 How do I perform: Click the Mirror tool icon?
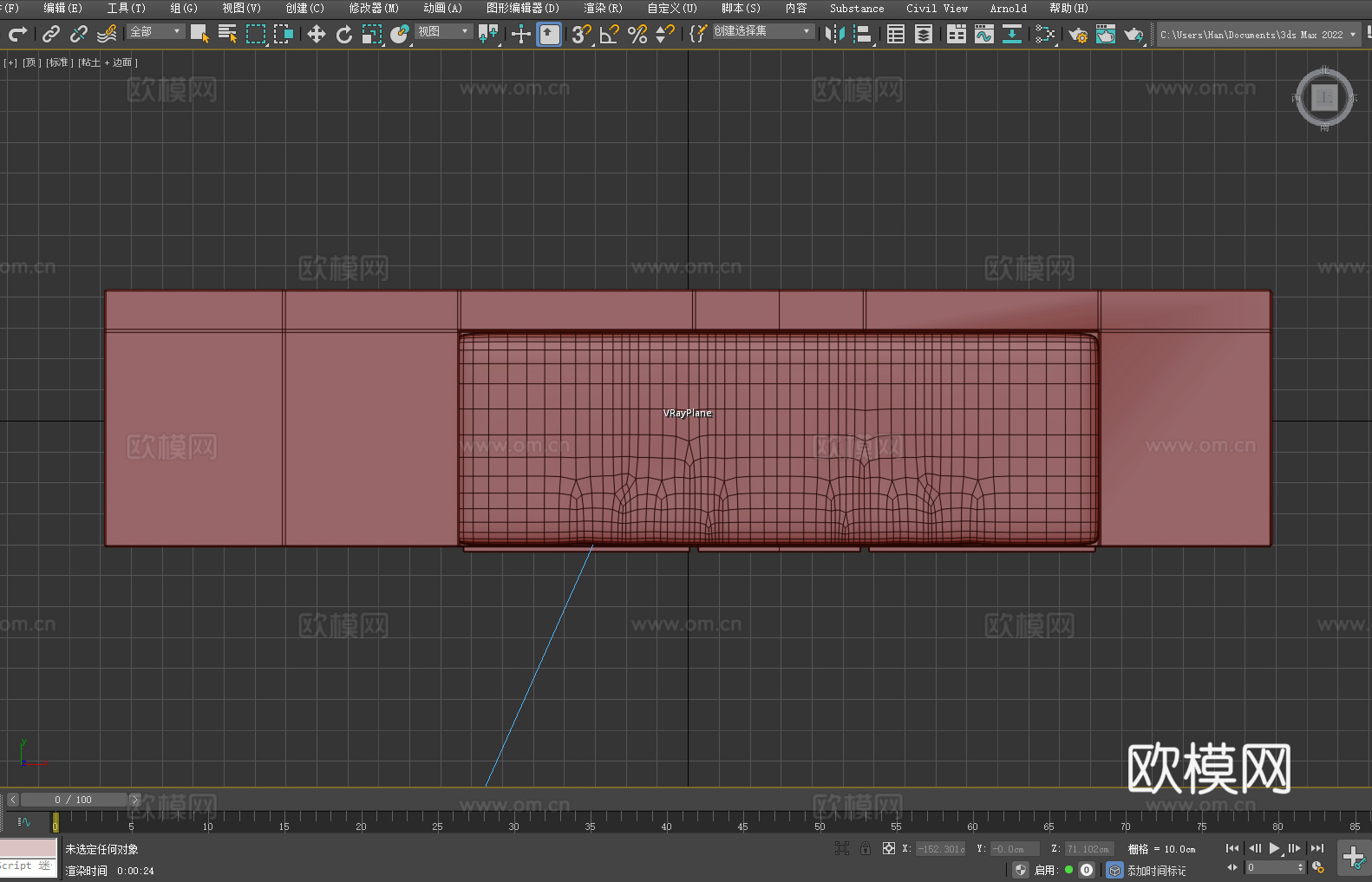click(835, 34)
